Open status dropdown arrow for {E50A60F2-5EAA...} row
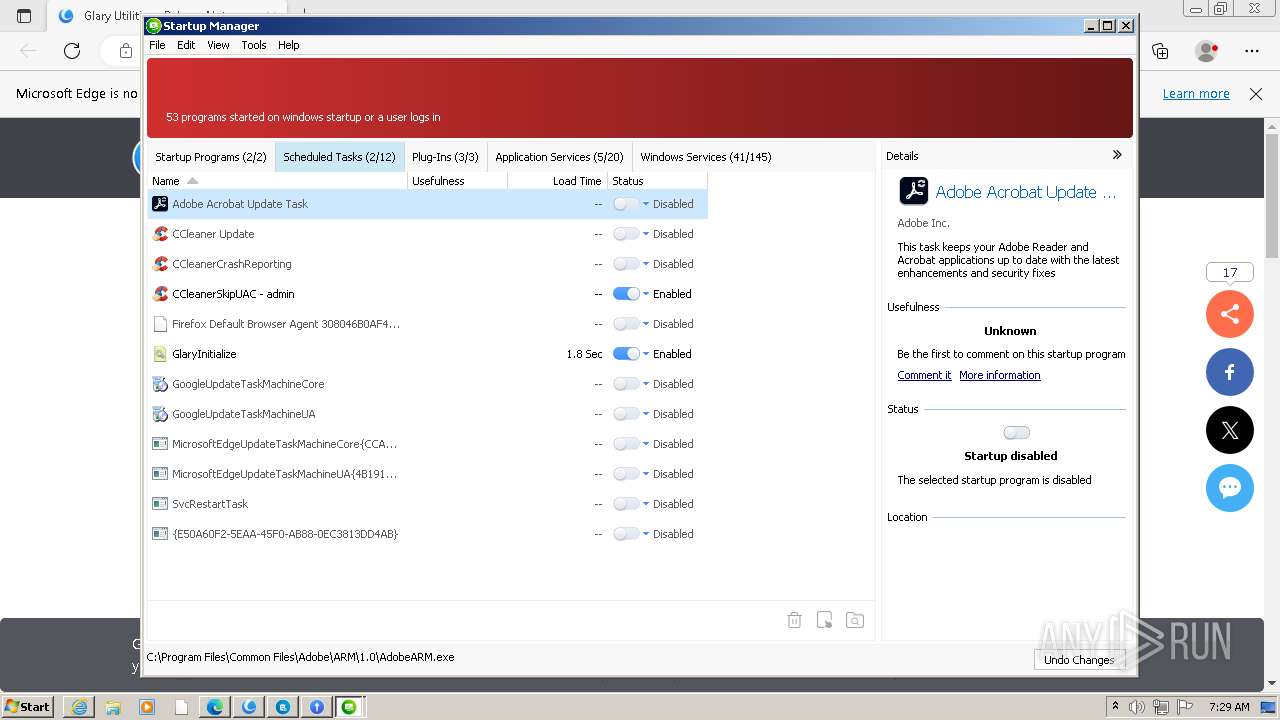Image resolution: width=1280 pixels, height=720 pixels. coord(646,534)
